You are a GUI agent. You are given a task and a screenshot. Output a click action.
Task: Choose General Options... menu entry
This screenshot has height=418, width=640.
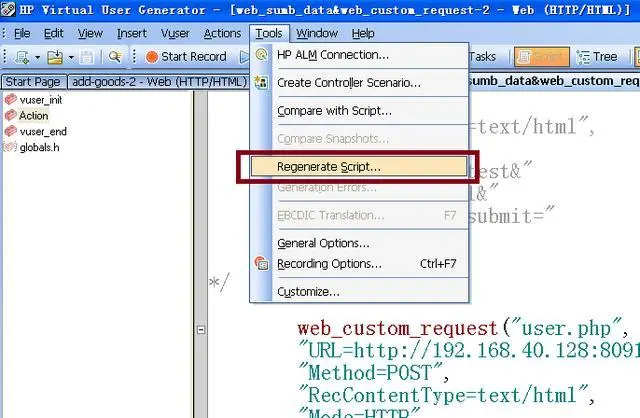click(x=359, y=243)
